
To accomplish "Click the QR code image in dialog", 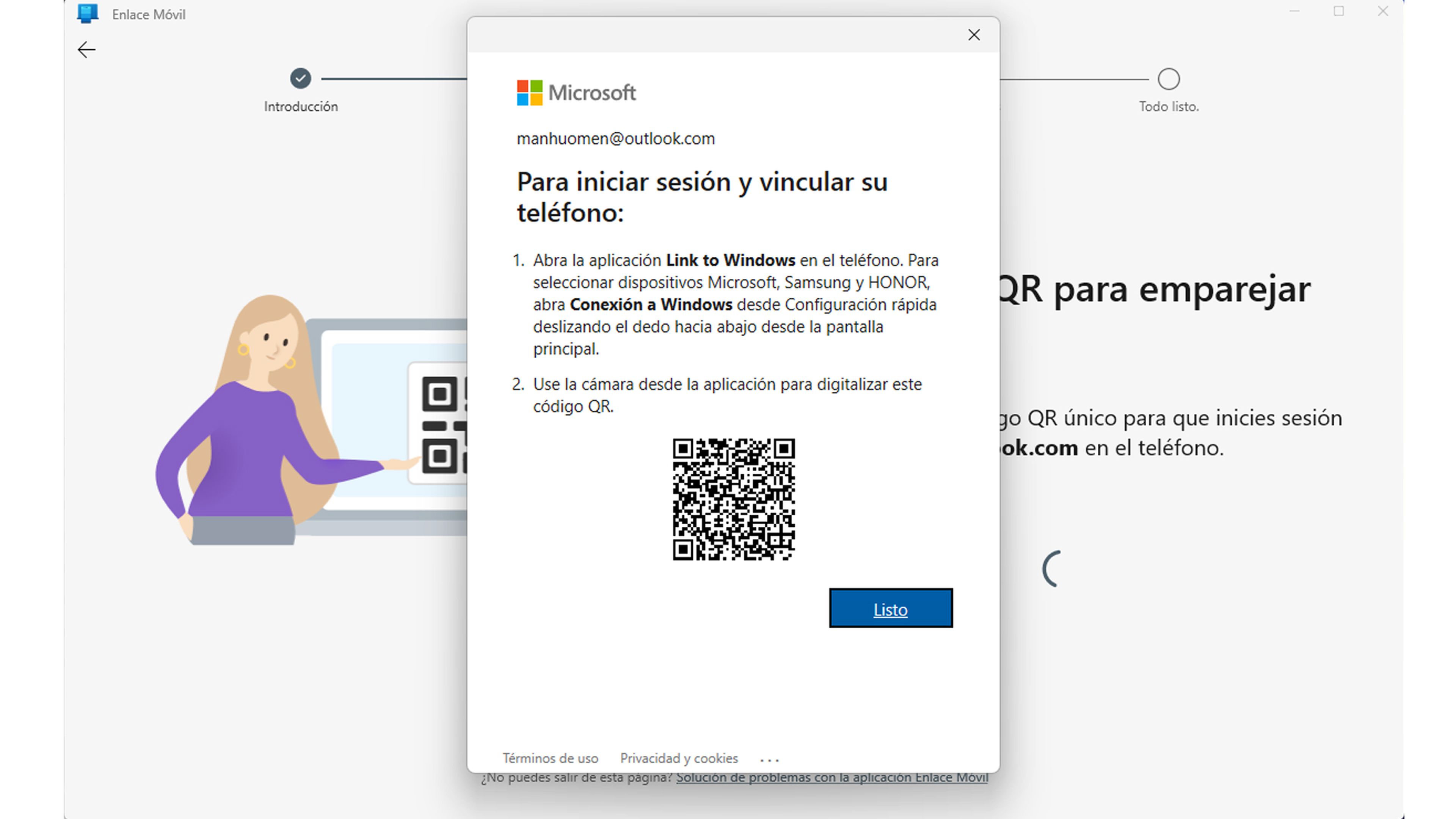I will [x=734, y=499].
